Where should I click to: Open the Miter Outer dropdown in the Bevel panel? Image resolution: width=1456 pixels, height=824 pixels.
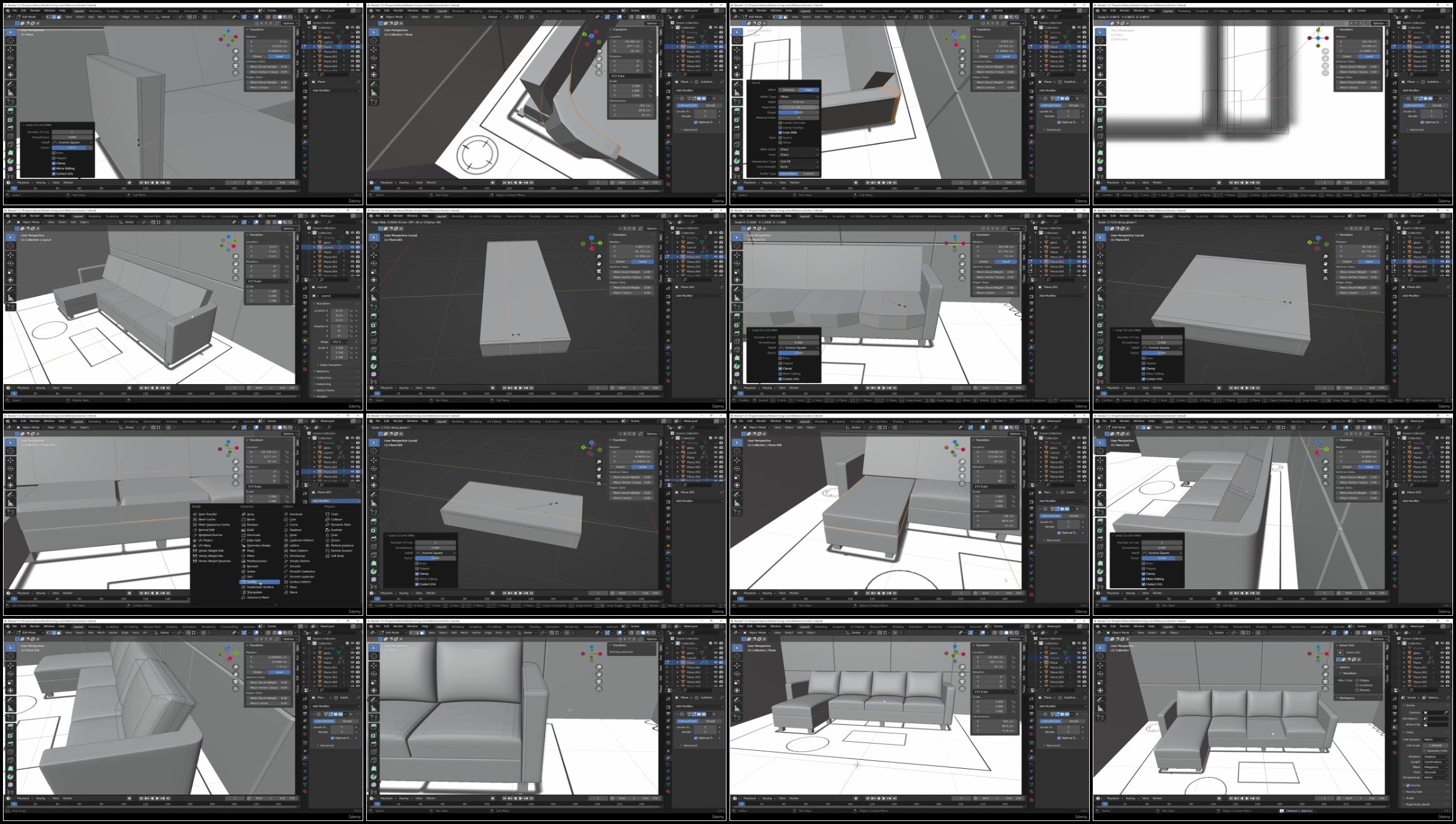pos(799,149)
